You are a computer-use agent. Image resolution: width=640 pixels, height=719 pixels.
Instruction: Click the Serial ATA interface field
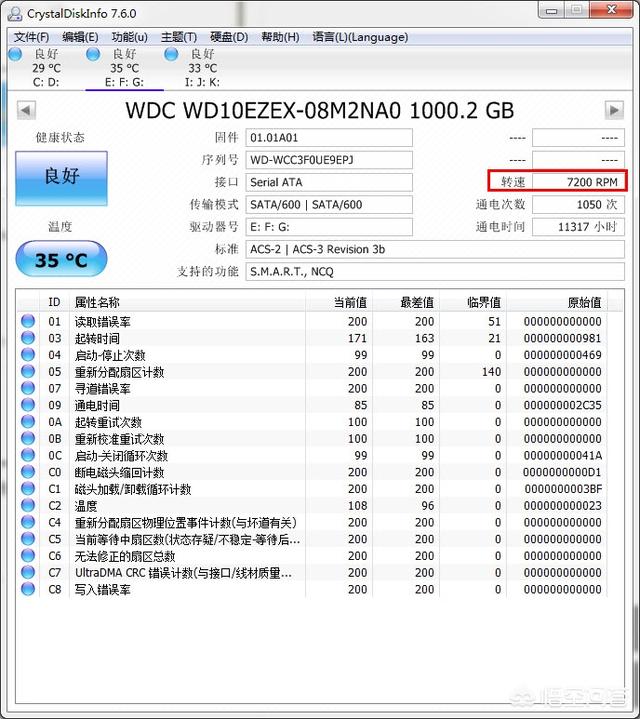click(x=329, y=182)
